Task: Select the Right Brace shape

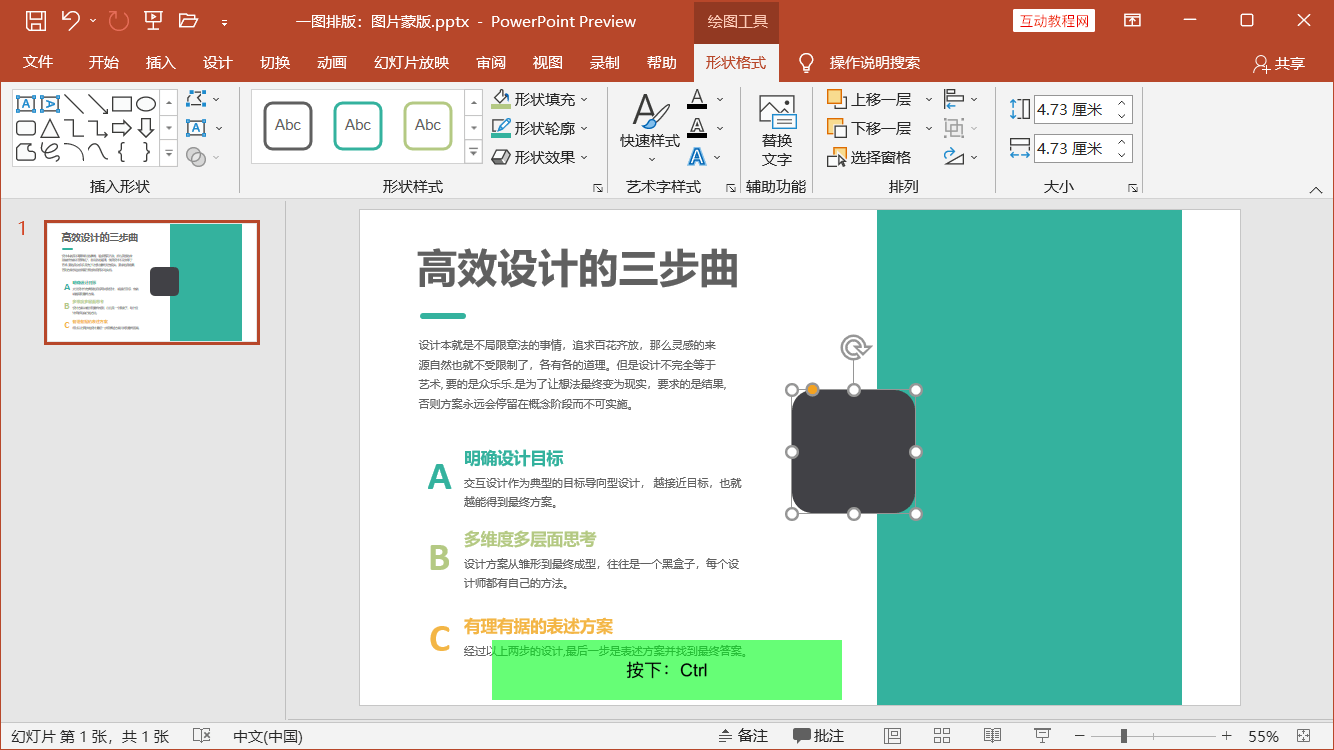Action: coord(146,152)
